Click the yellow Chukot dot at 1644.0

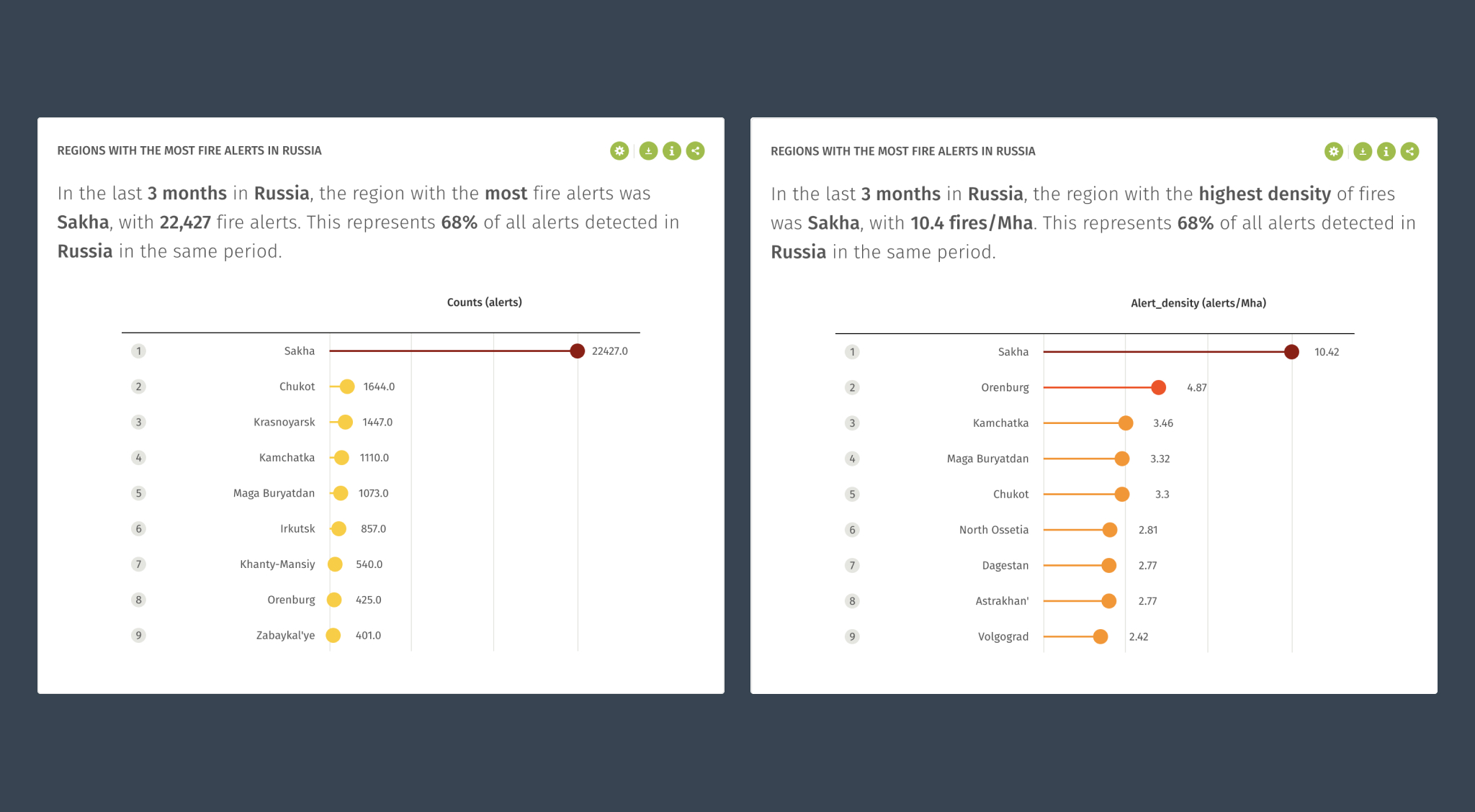click(x=347, y=387)
